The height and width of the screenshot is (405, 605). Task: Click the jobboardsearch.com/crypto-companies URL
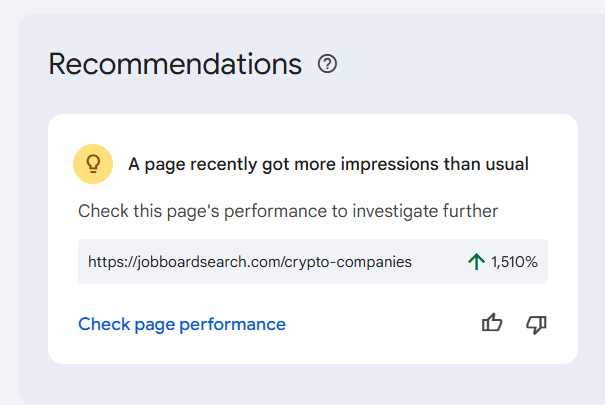(x=250, y=262)
